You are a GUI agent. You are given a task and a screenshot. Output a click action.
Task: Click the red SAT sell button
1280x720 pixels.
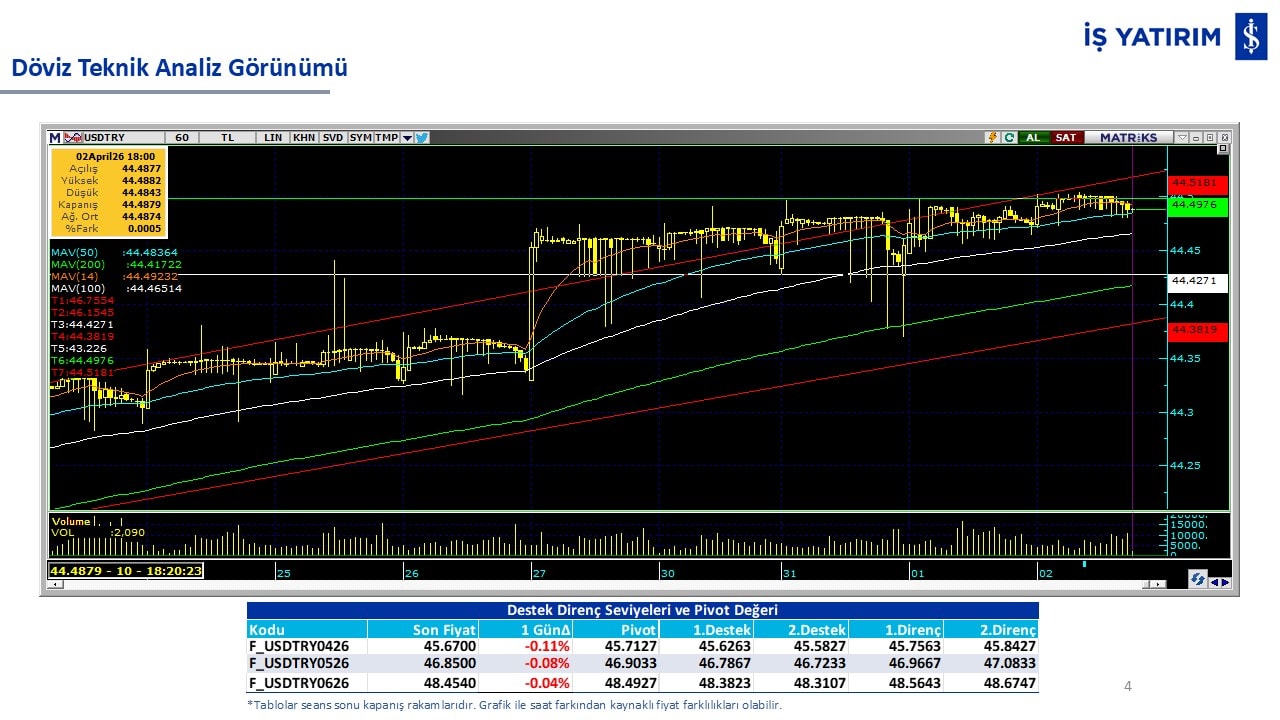pos(1066,137)
